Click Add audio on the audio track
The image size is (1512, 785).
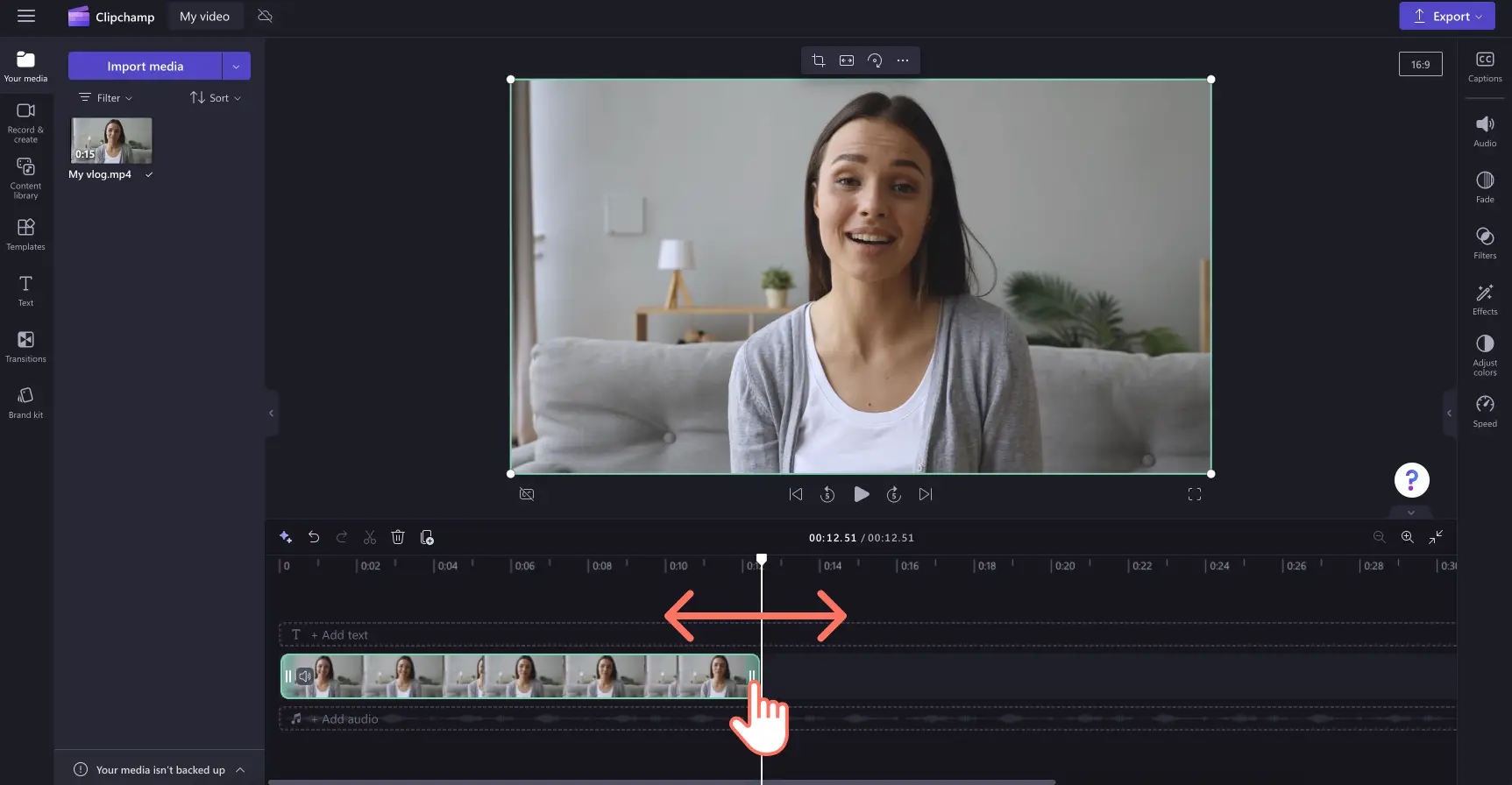click(344, 719)
